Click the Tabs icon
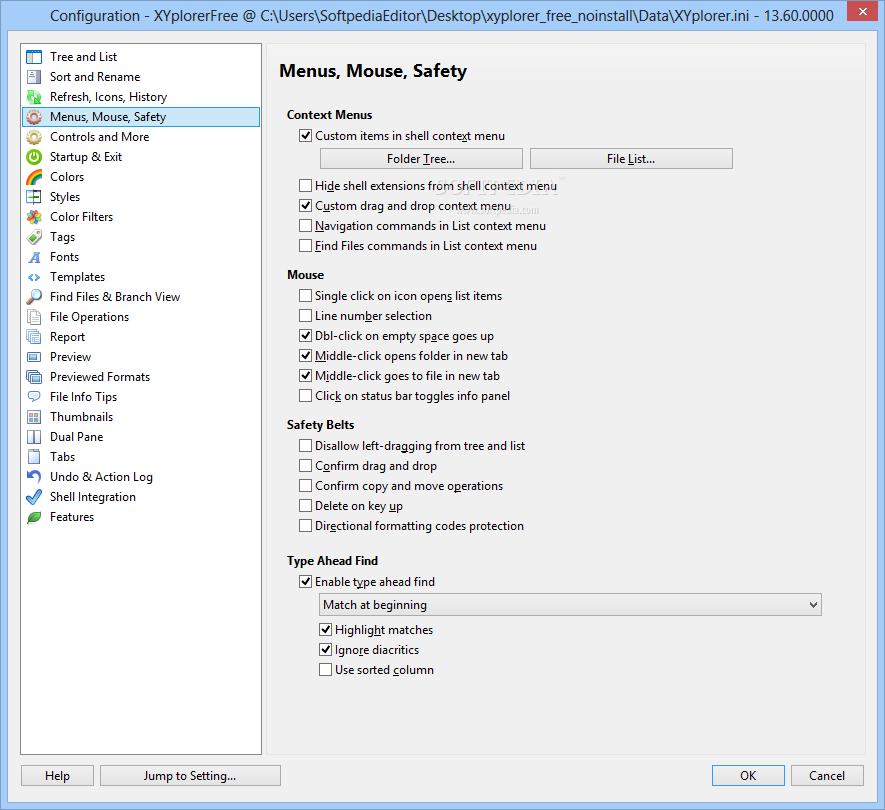This screenshot has height=810, width=885. (34, 457)
